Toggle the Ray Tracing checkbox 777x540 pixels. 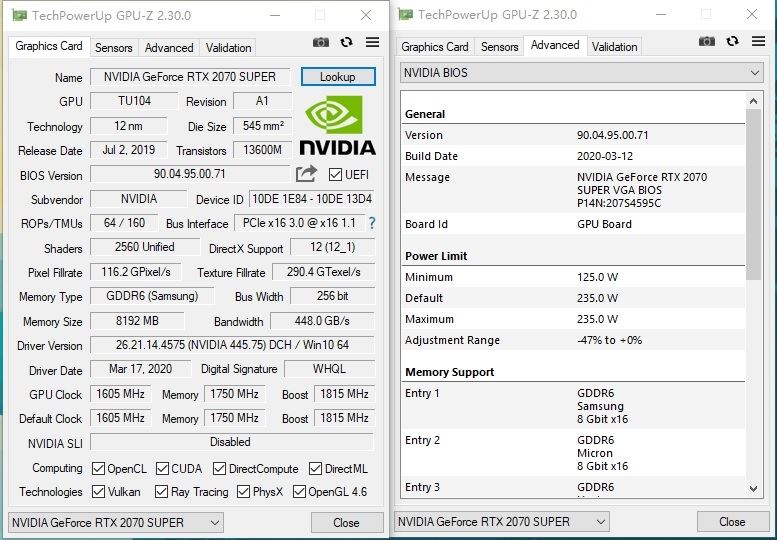coord(161,491)
